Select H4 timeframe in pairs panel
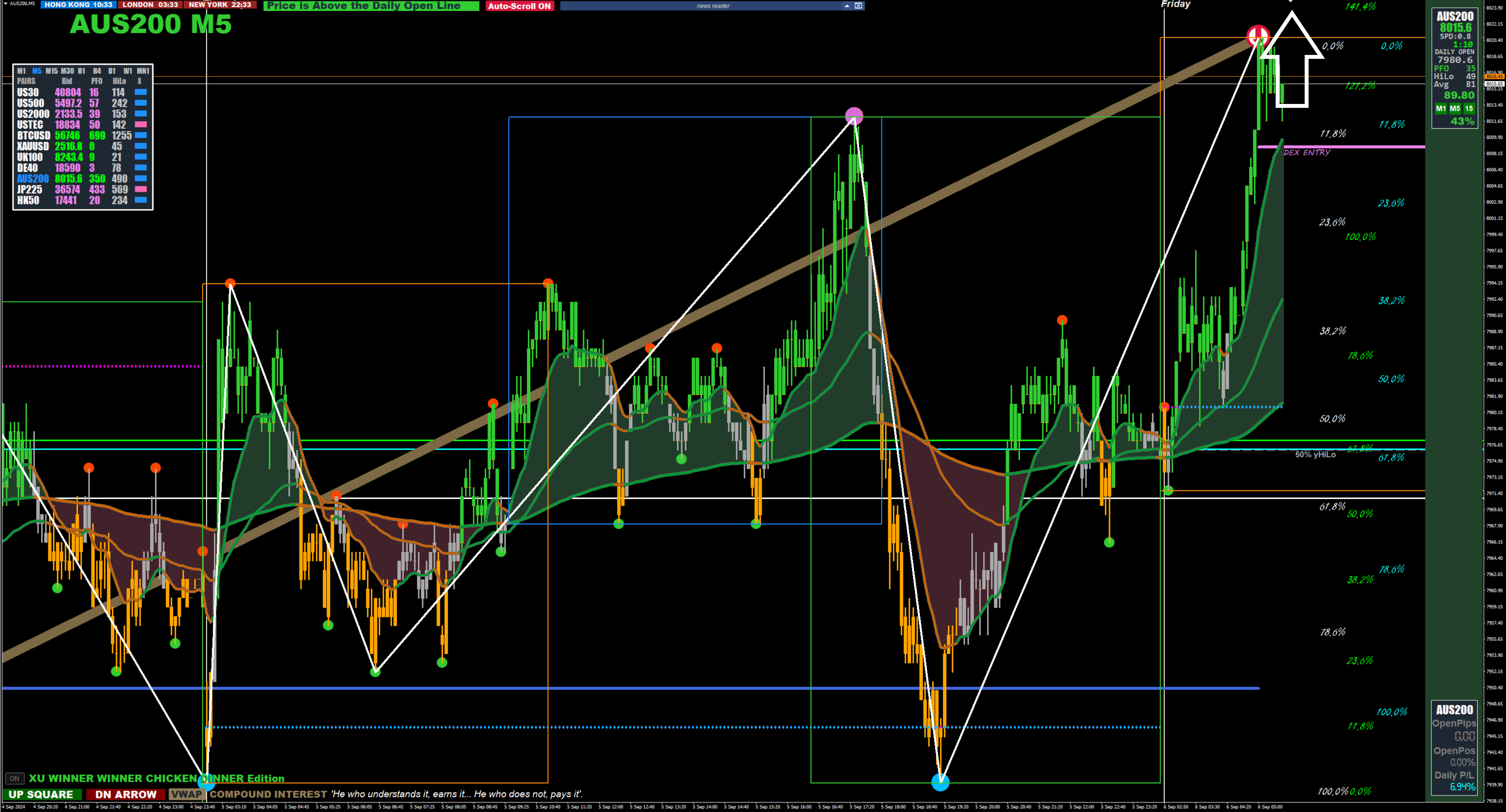1506x812 pixels. point(97,71)
